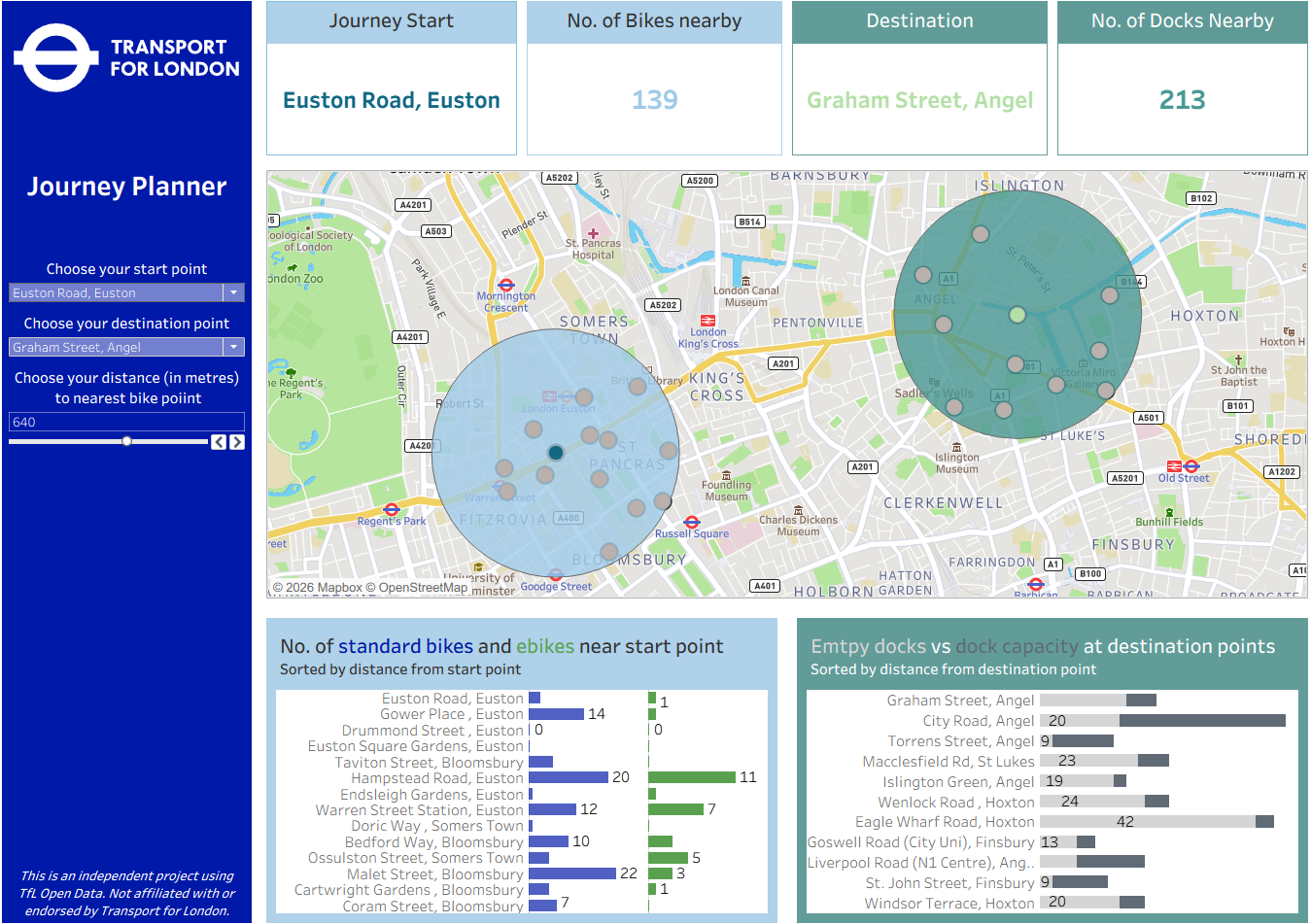This screenshot has width=1311, height=924.
Task: Click the distance input field showing 640
Action: (x=126, y=422)
